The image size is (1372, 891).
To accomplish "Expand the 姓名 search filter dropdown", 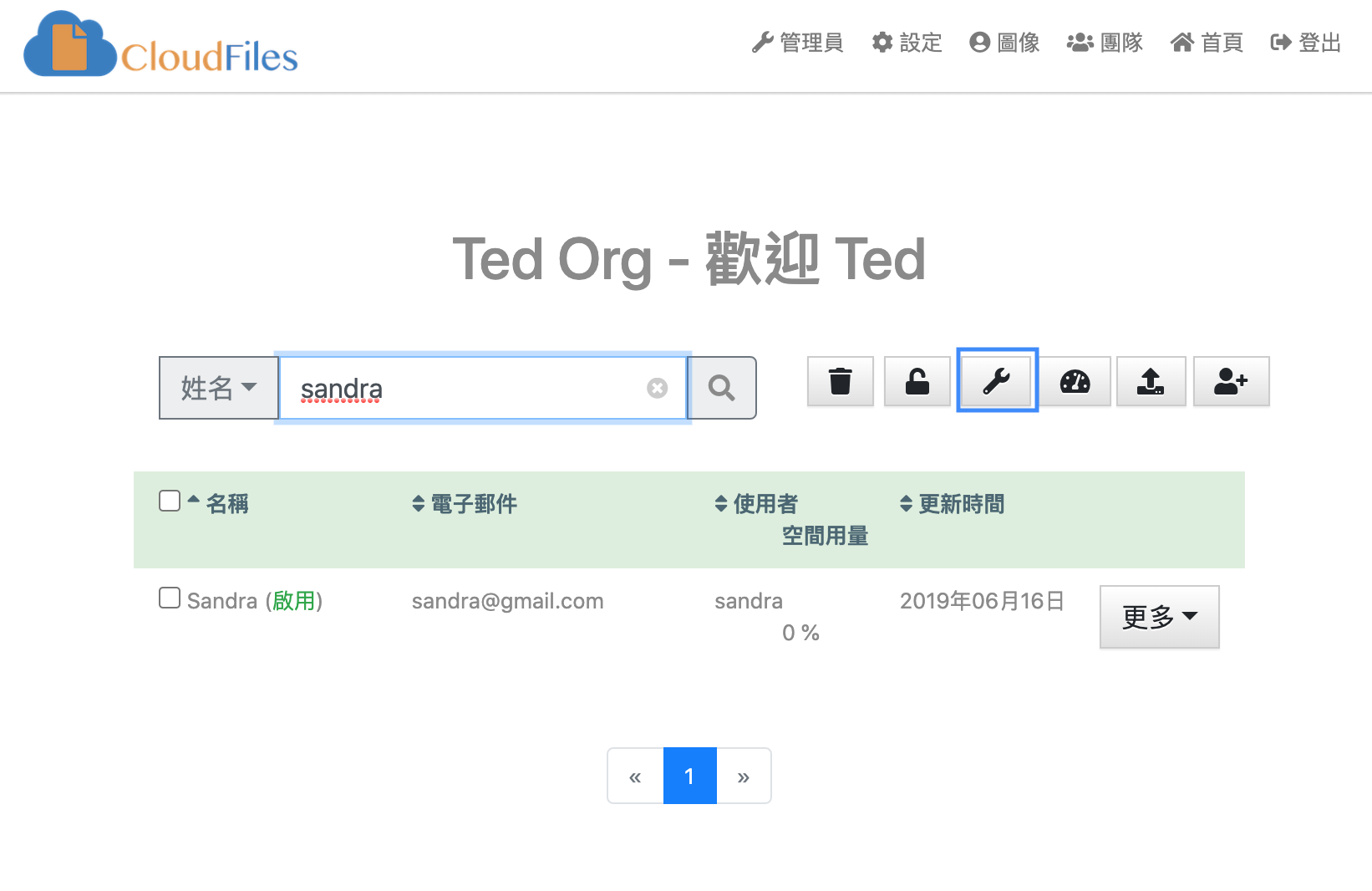I will pyautogui.click(x=219, y=388).
